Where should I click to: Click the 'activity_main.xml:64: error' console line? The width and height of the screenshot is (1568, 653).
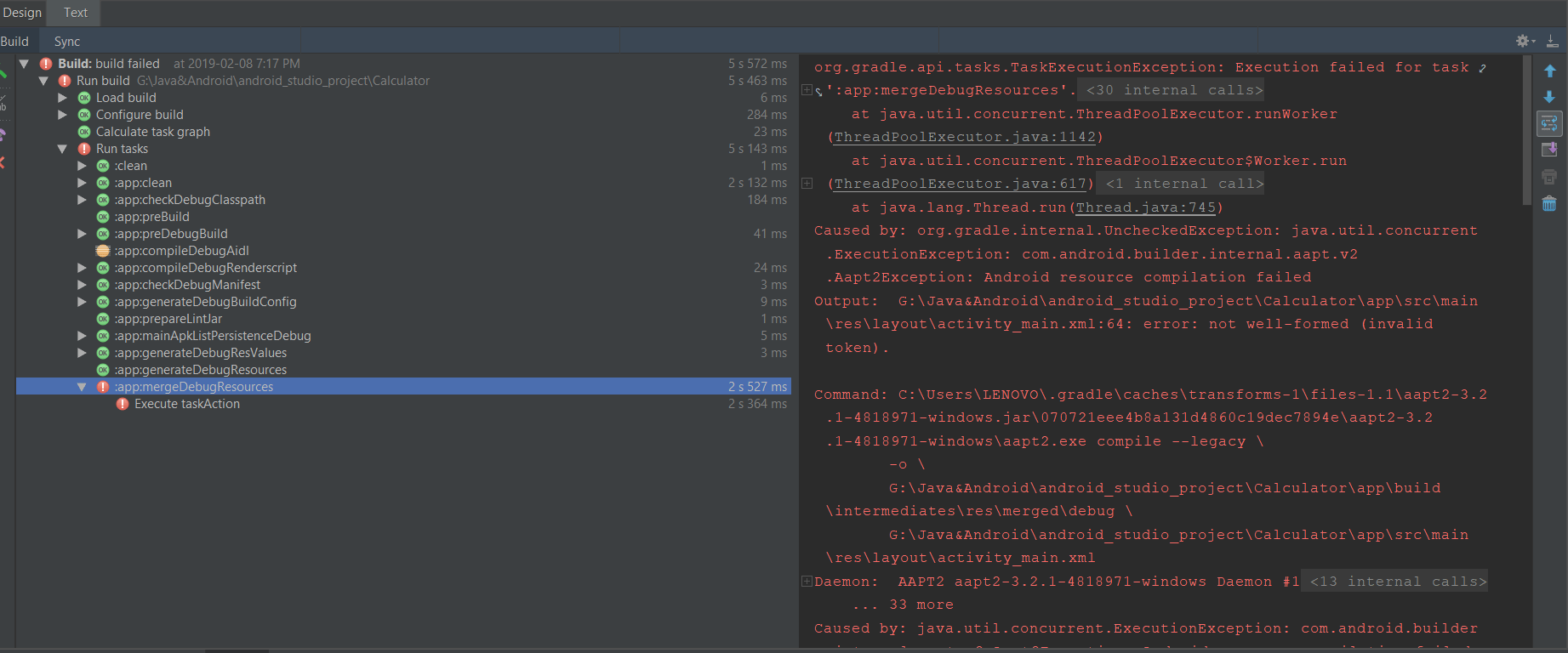coord(1129,324)
